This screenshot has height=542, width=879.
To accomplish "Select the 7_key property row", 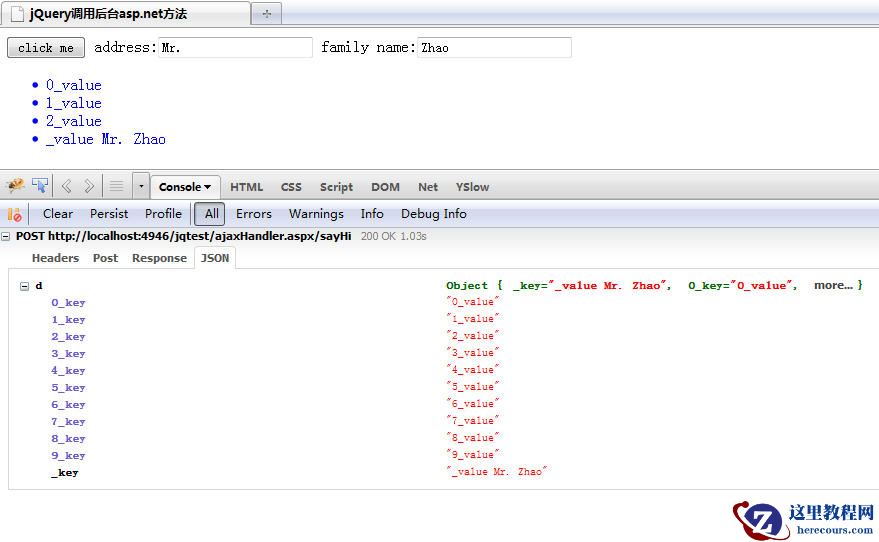I will click(68, 421).
